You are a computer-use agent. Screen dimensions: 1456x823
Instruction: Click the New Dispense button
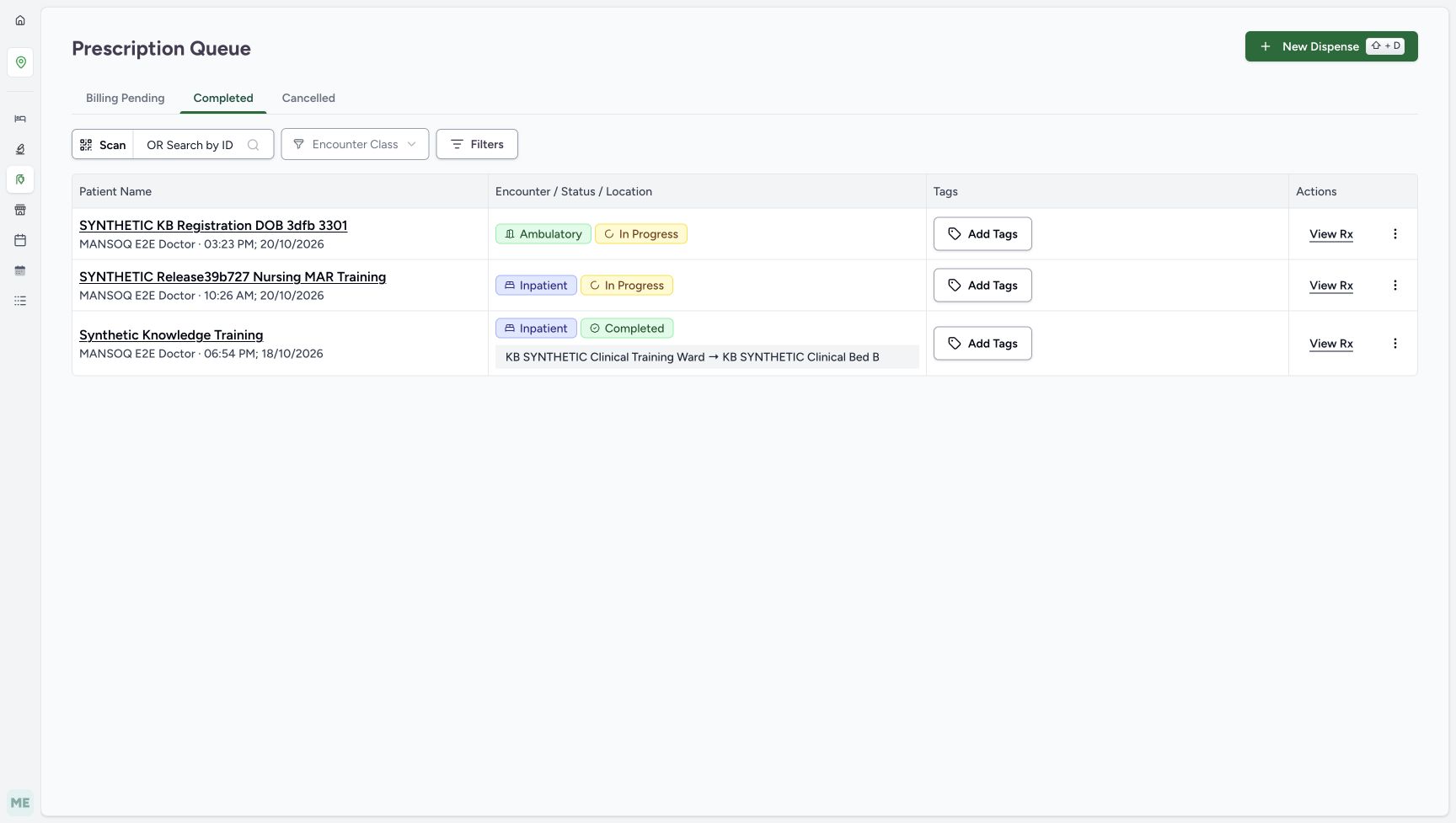[1331, 46]
